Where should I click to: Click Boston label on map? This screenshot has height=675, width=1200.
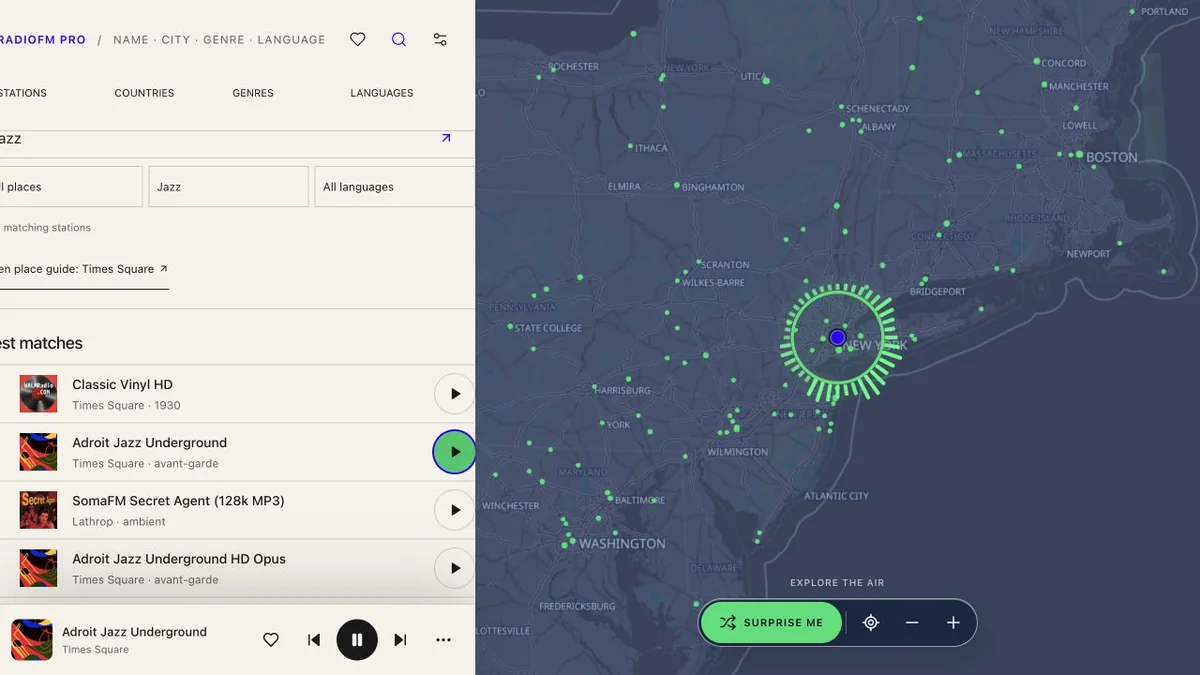pos(1112,157)
